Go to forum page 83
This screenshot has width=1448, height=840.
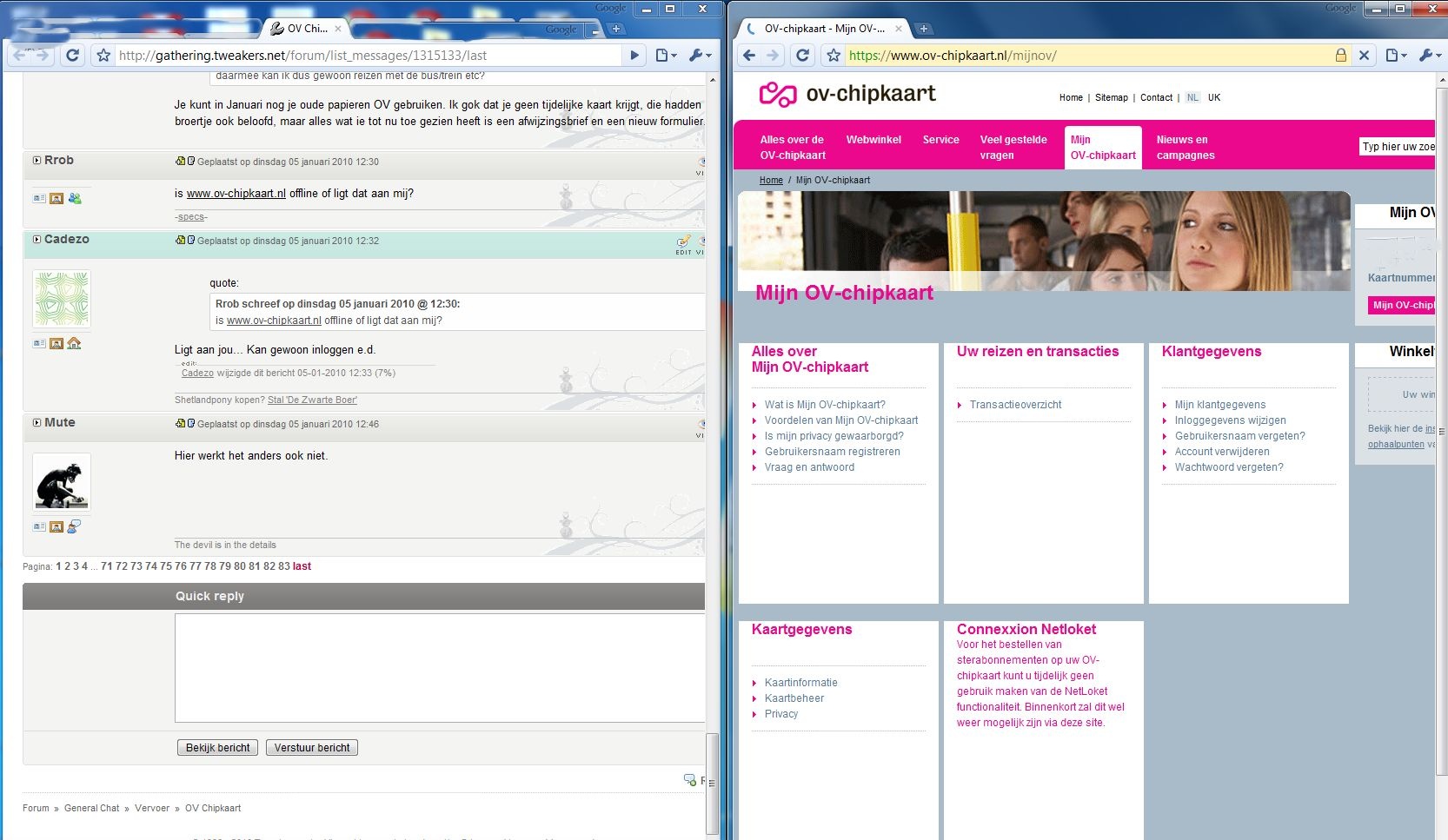[x=284, y=566]
